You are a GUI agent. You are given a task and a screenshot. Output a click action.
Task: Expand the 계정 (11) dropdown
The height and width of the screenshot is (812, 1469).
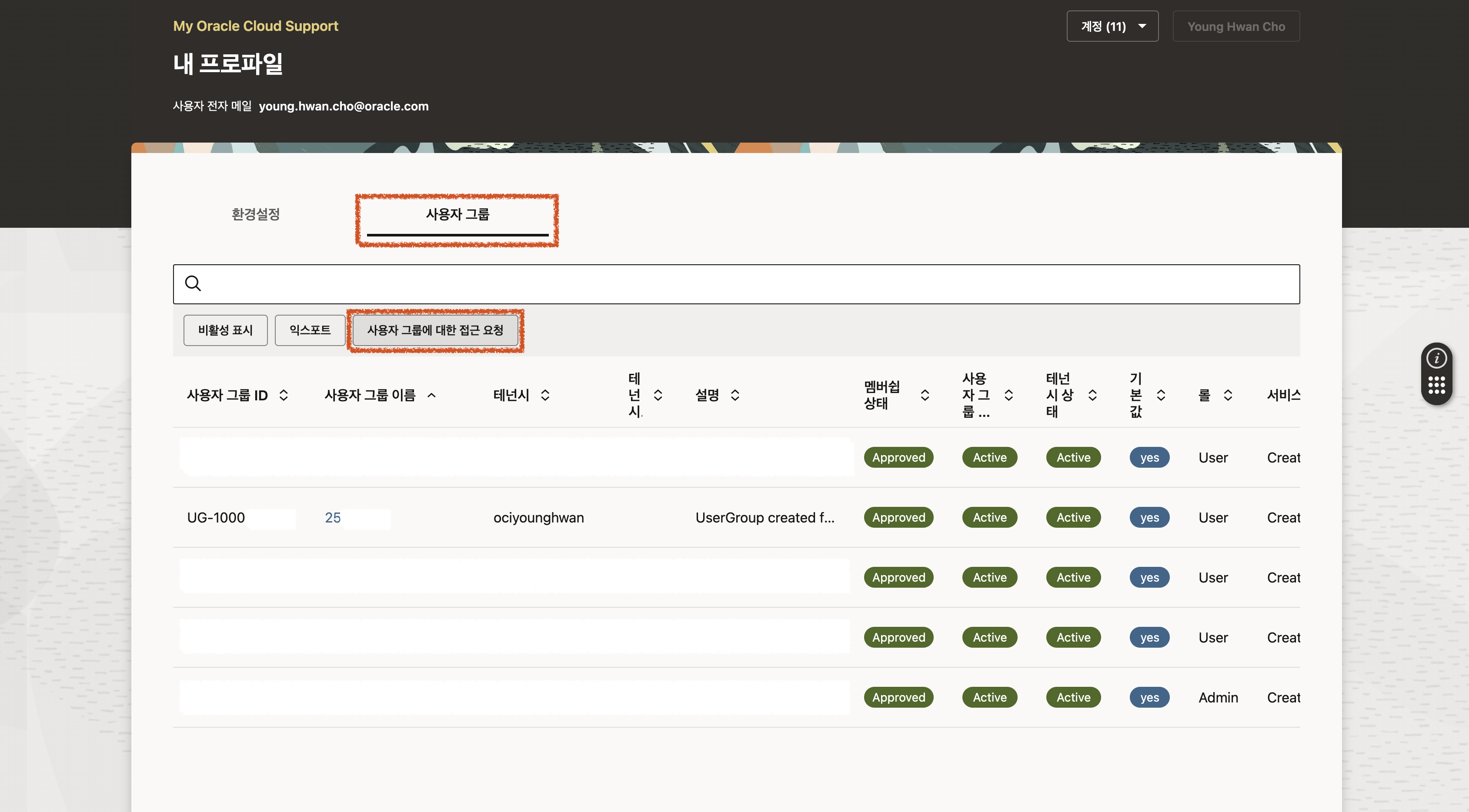coord(1112,26)
